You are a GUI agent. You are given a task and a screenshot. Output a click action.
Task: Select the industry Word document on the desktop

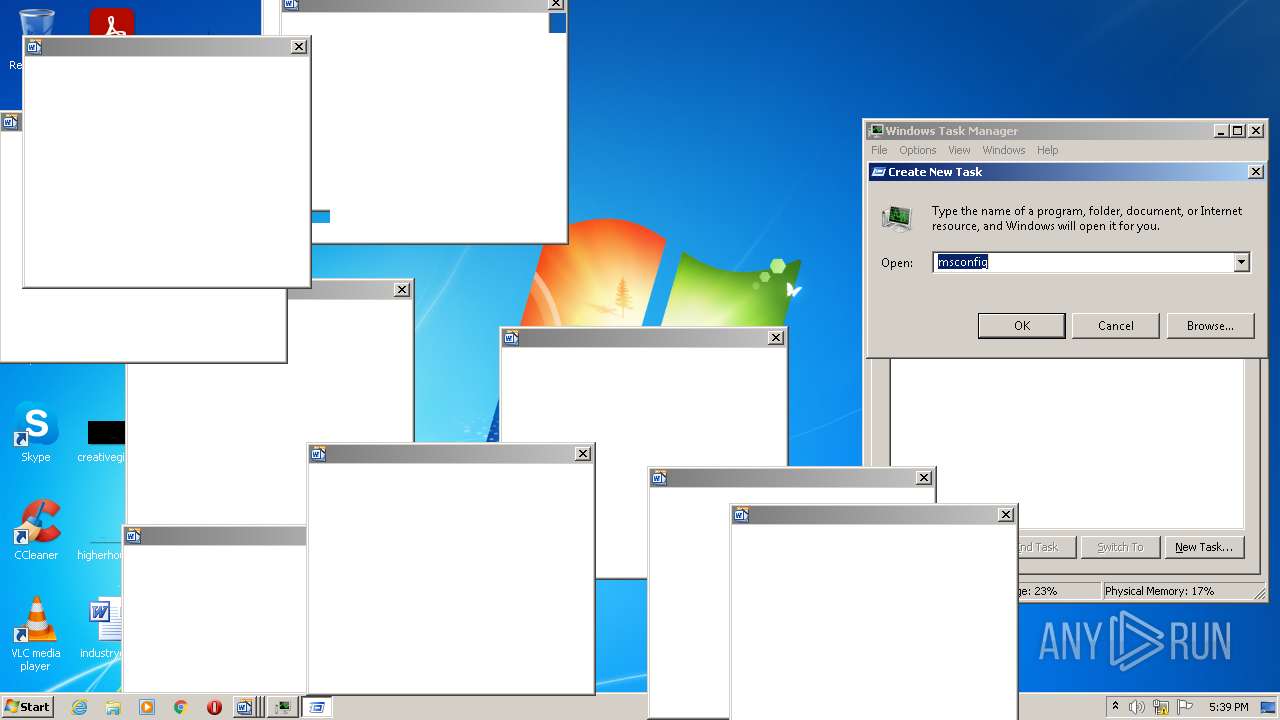pyautogui.click(x=103, y=630)
